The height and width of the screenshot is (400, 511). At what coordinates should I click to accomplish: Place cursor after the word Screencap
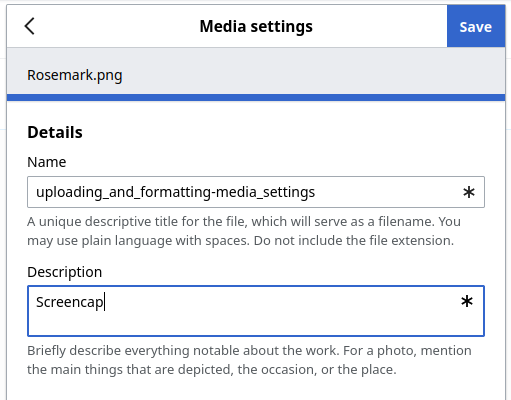point(105,302)
